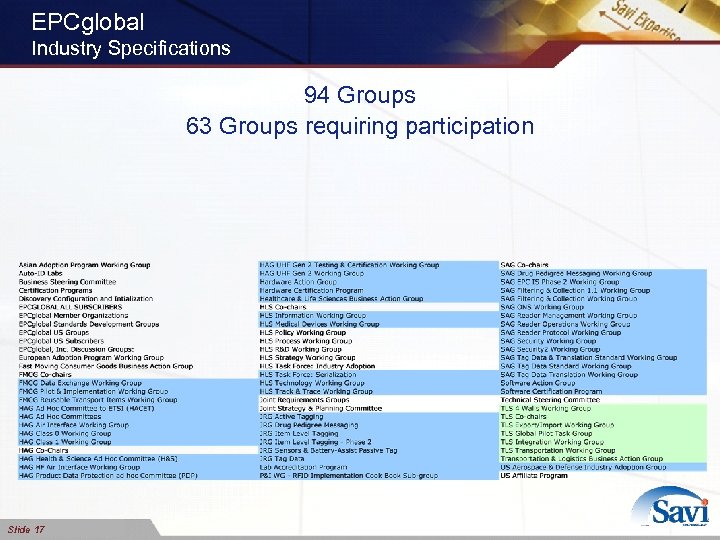
Task: Click "HLS Policy Working Group"
Action: pyautogui.click(x=303, y=332)
